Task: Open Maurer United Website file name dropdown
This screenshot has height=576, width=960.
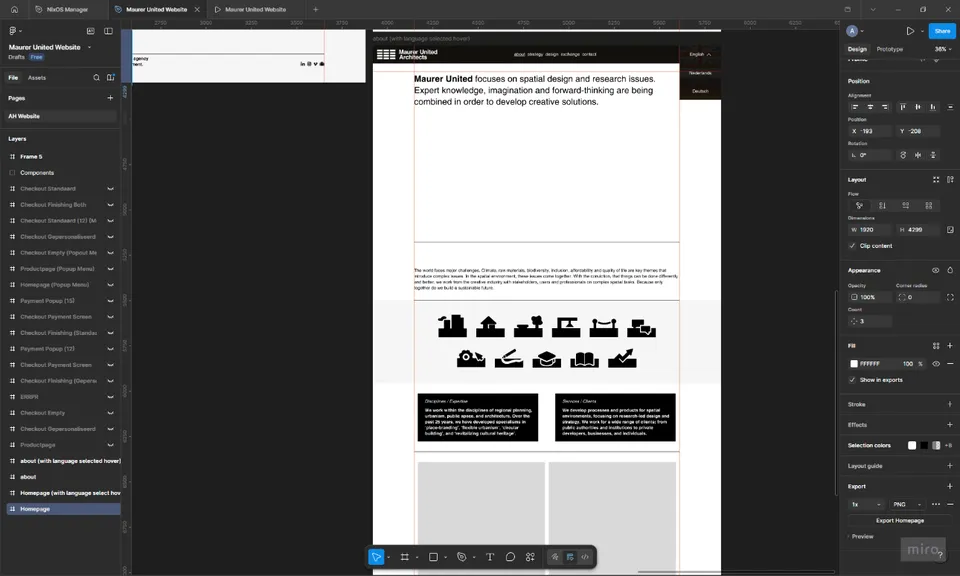Action: (89, 47)
